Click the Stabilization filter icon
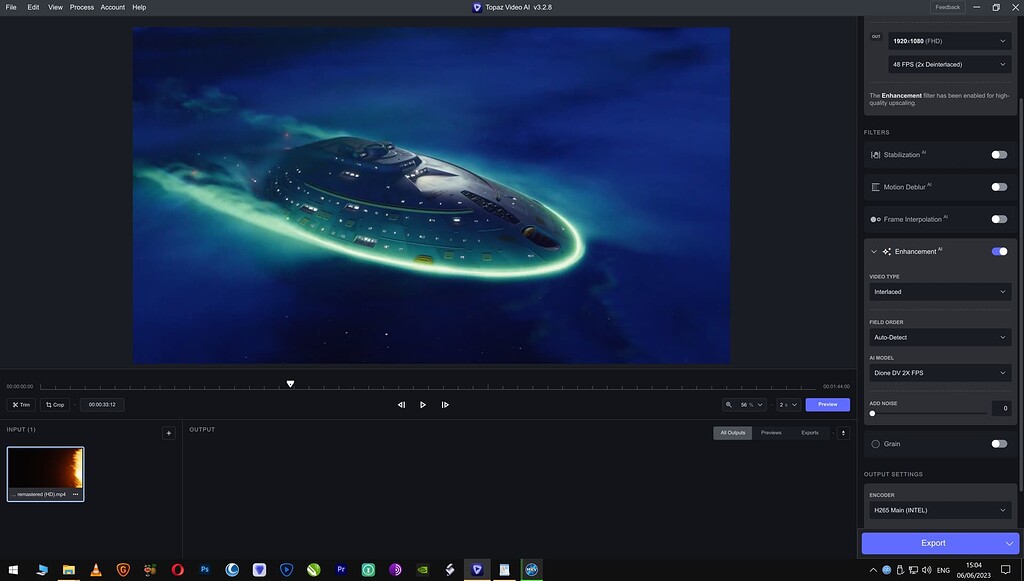This screenshot has height=581, width=1024. pyautogui.click(x=875, y=155)
